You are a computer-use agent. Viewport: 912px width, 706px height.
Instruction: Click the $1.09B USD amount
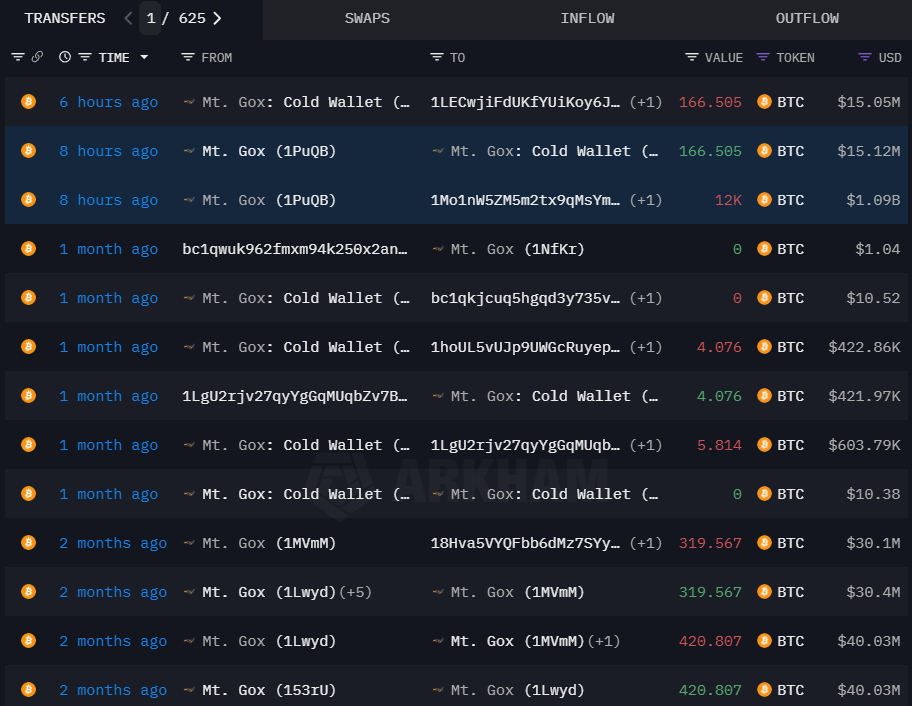coord(873,199)
